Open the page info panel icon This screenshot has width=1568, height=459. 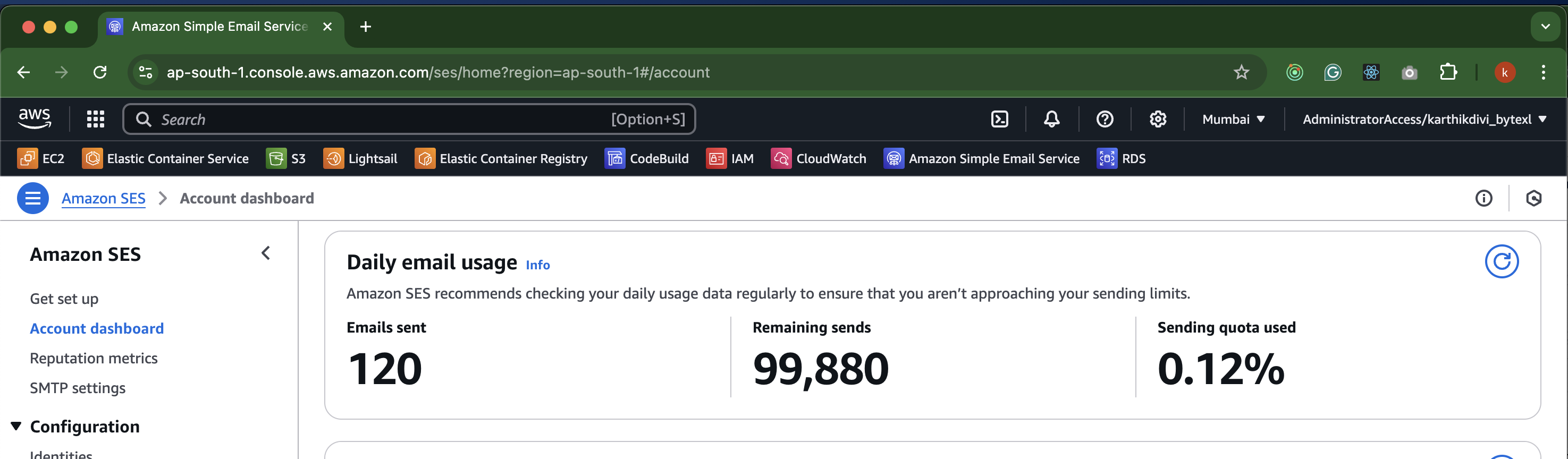pos(1483,199)
